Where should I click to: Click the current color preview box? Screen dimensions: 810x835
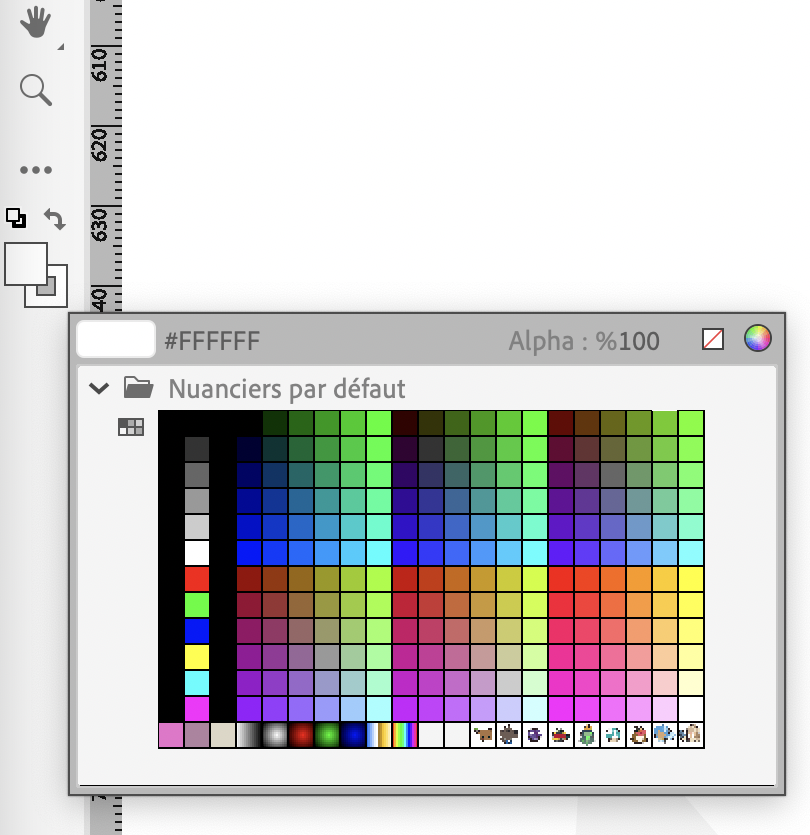coord(114,339)
